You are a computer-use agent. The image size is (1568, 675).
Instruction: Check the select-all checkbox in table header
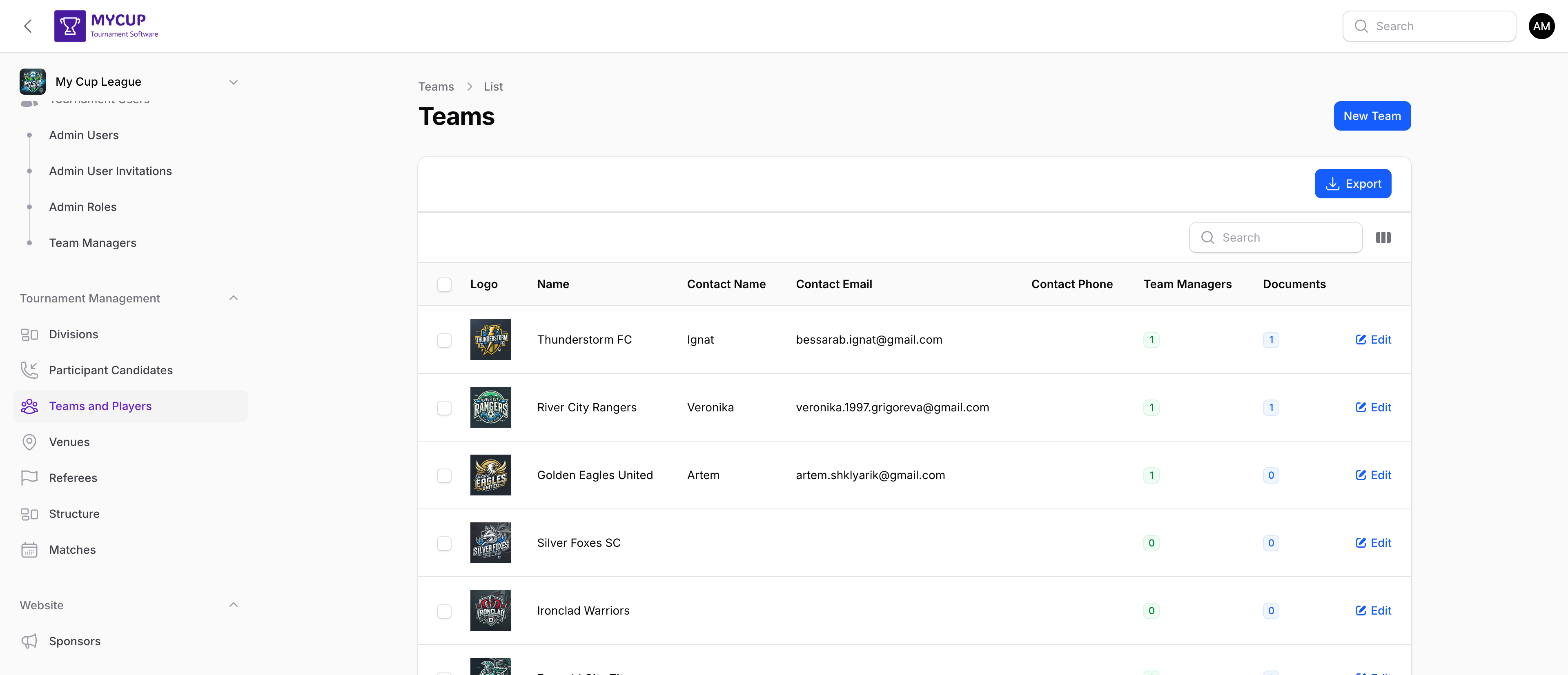(444, 284)
